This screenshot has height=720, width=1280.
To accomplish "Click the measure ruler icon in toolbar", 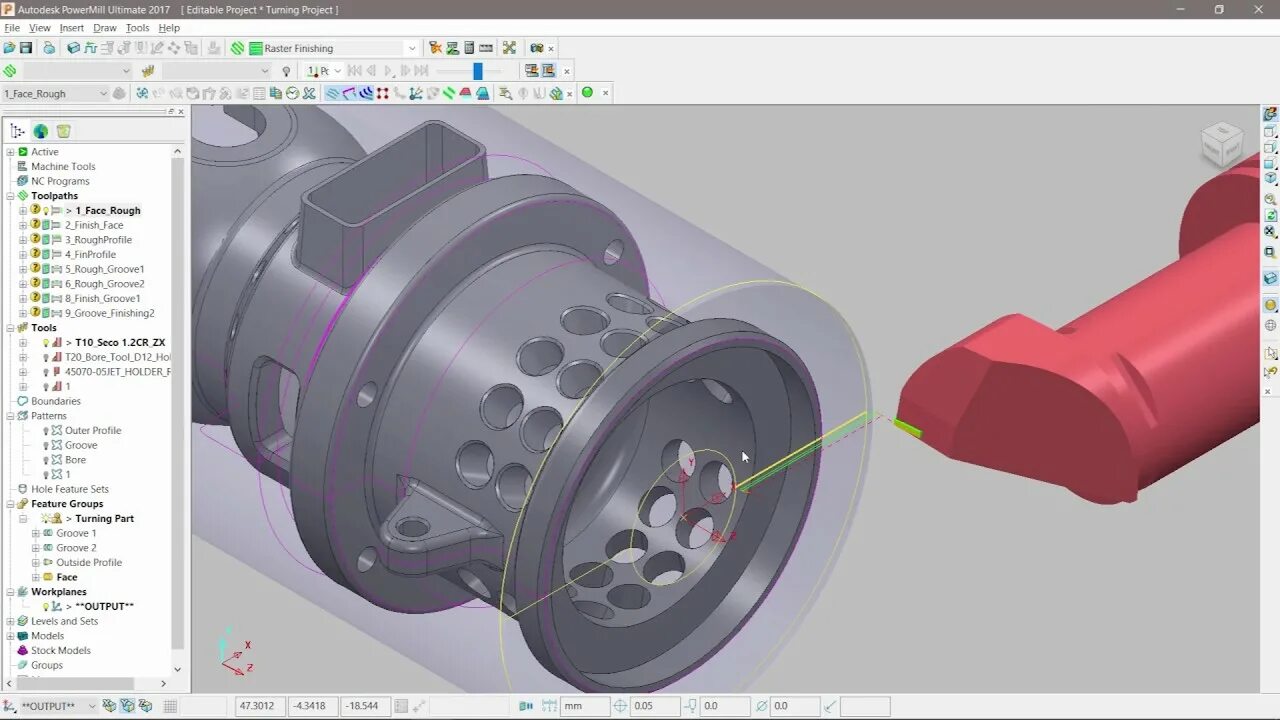I will click(486, 48).
